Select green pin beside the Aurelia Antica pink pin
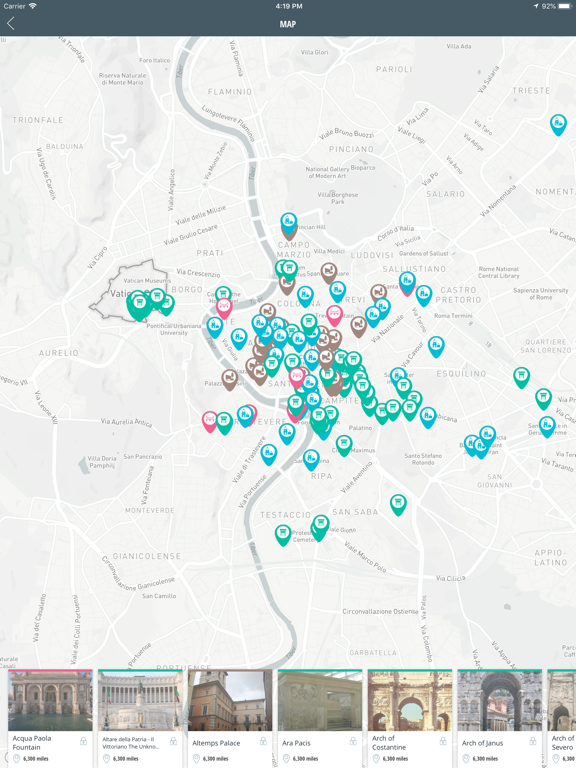 click(224, 423)
